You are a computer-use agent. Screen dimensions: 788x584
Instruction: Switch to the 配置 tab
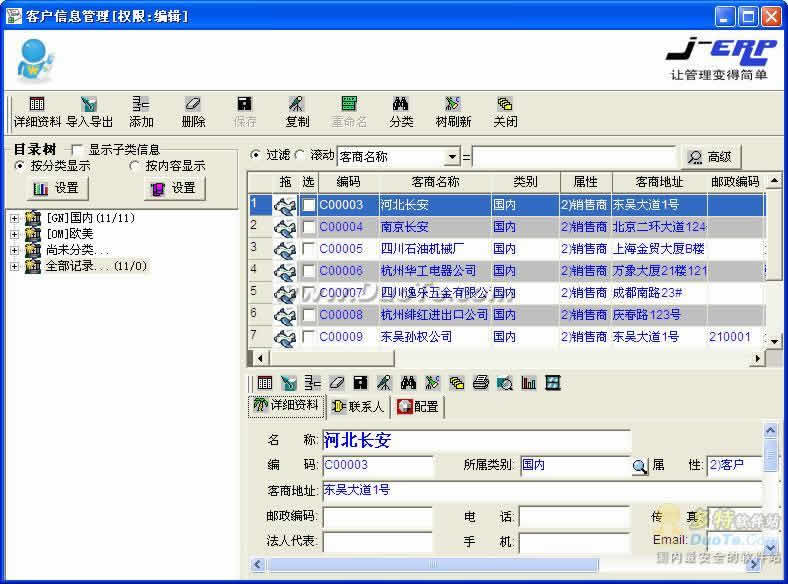(418, 407)
